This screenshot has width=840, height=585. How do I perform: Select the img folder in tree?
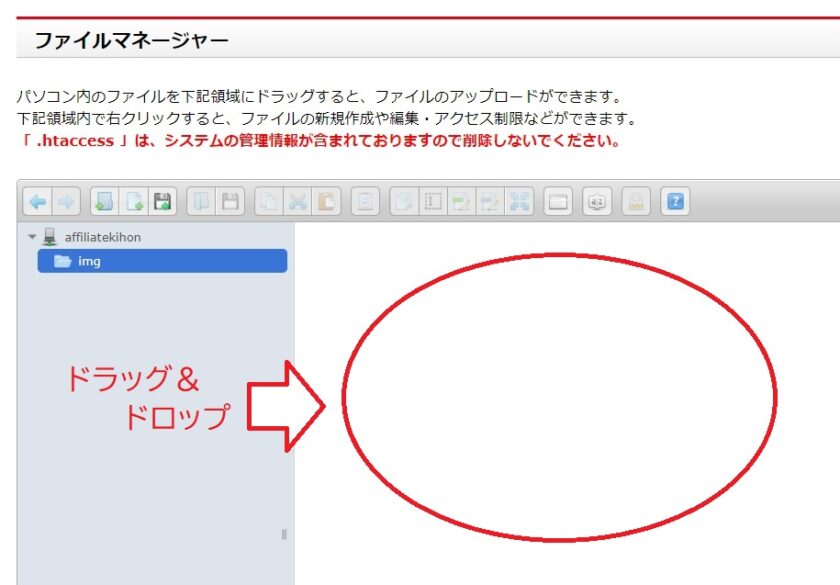pyautogui.click(x=162, y=261)
